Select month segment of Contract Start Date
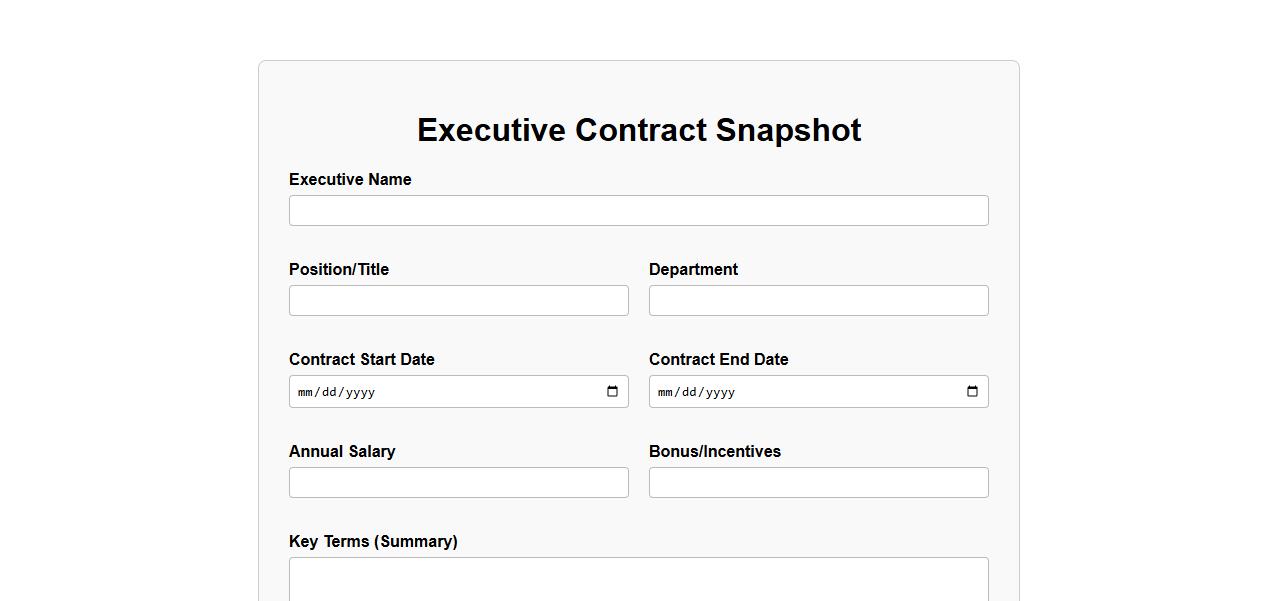This screenshot has height=601, width=1278. [305, 392]
